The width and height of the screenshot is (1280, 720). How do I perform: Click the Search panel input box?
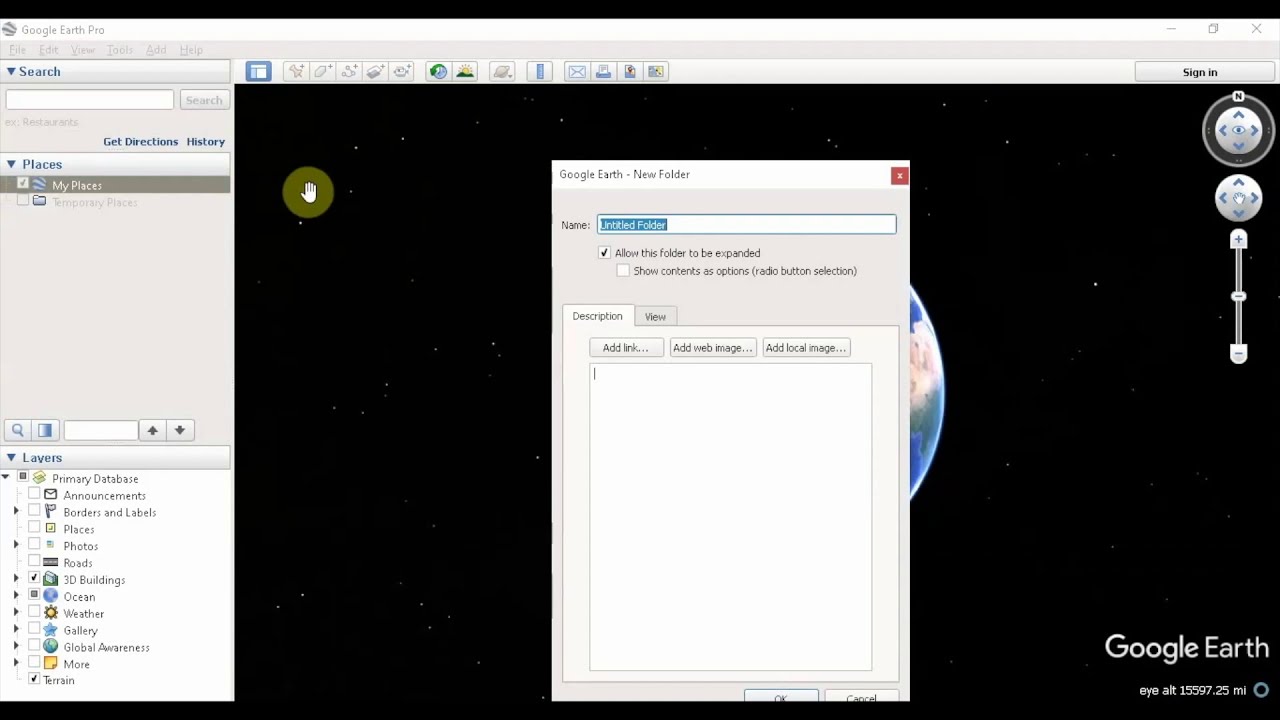coord(90,100)
